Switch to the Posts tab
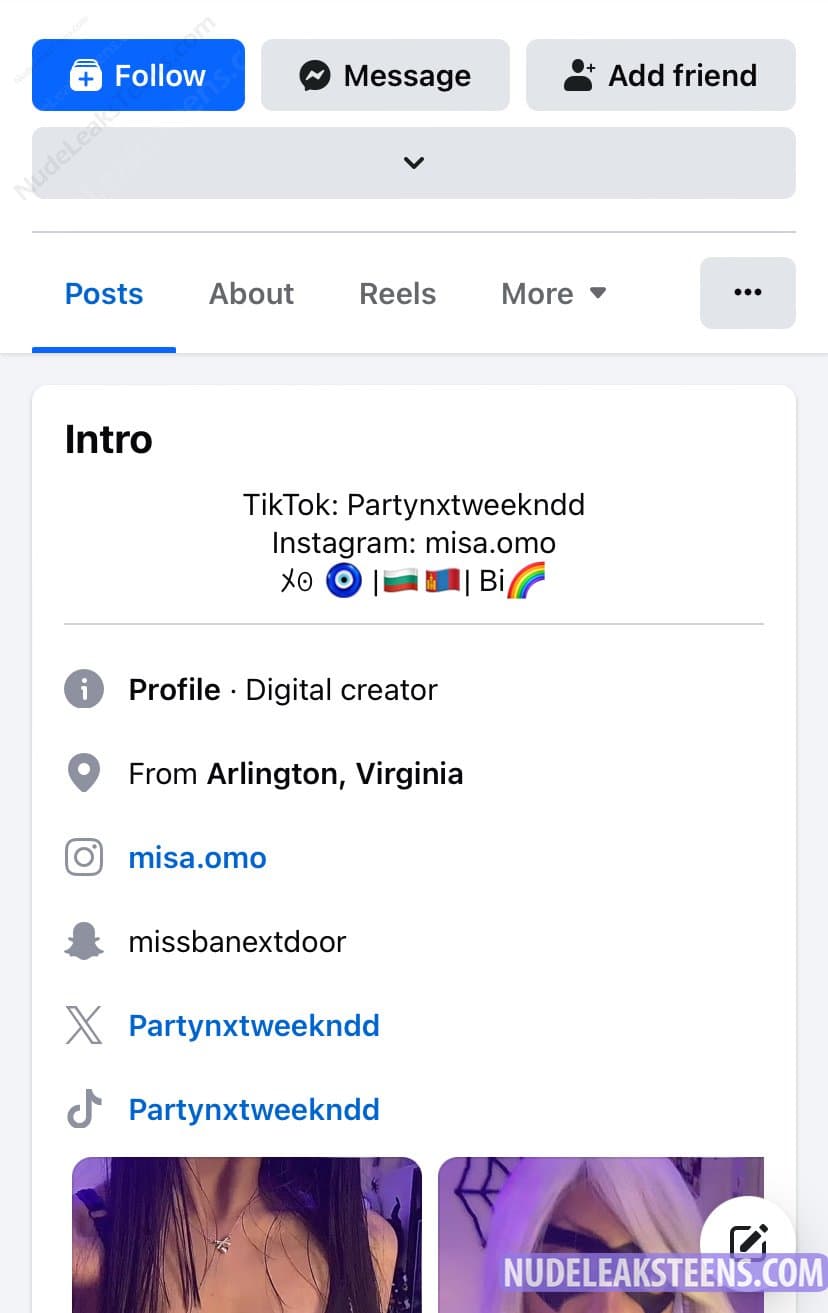 [104, 294]
